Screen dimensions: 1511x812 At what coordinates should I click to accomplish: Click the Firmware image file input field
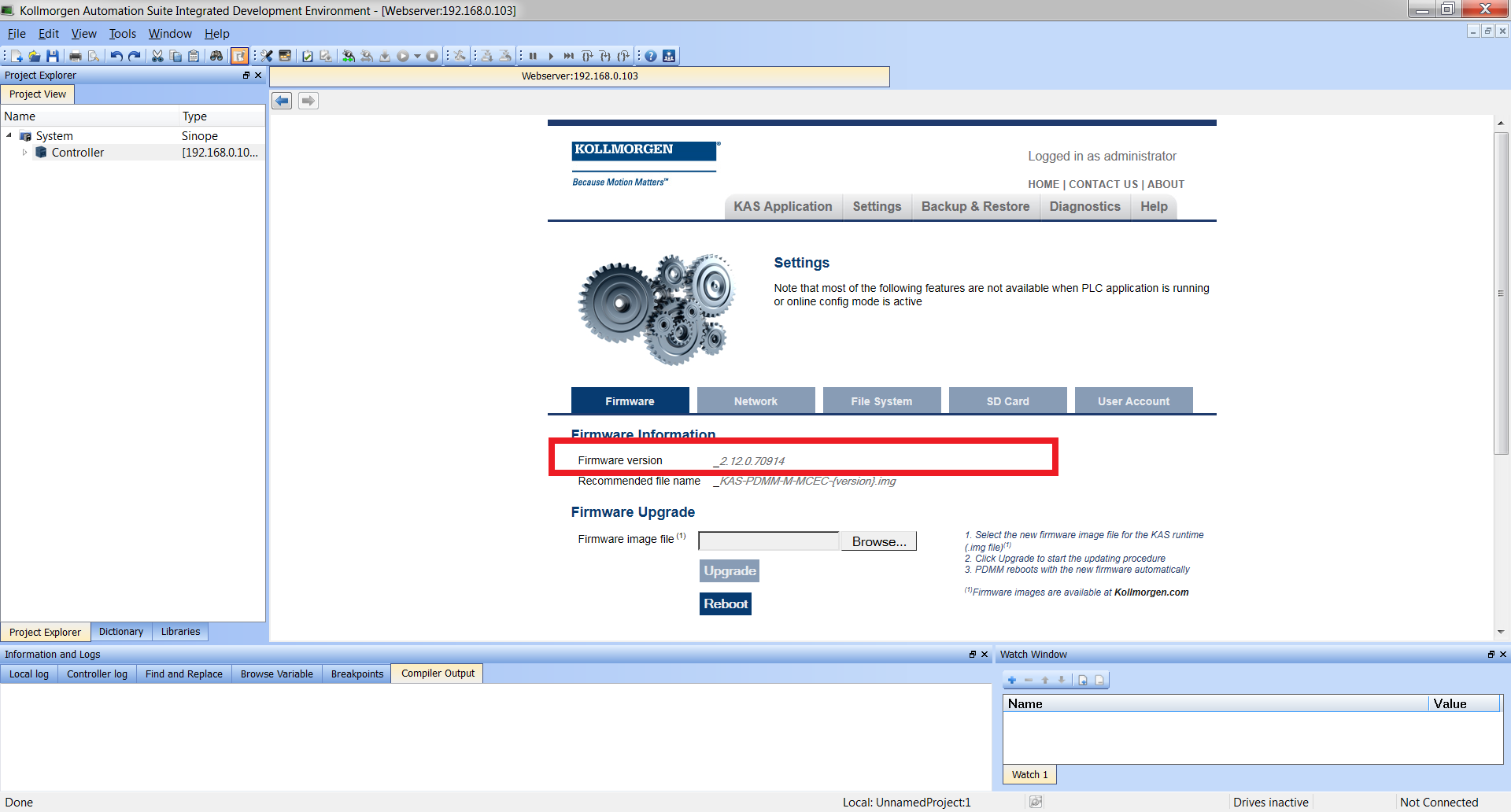point(769,541)
